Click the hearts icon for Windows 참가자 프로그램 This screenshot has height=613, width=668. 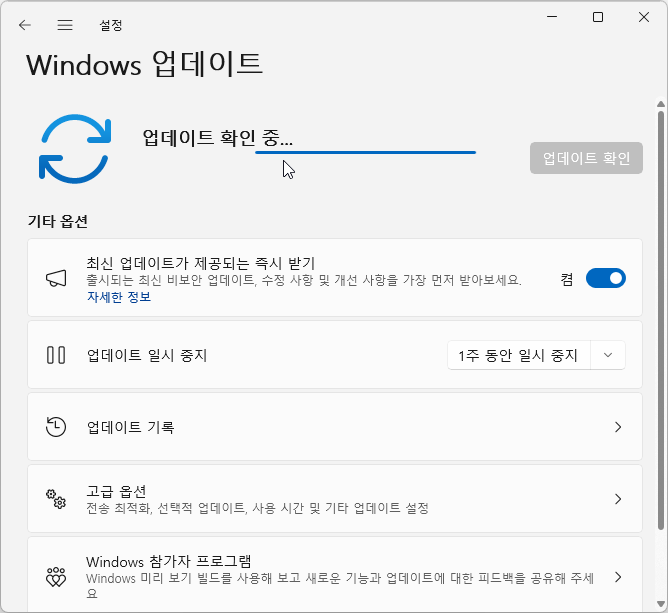pos(56,577)
